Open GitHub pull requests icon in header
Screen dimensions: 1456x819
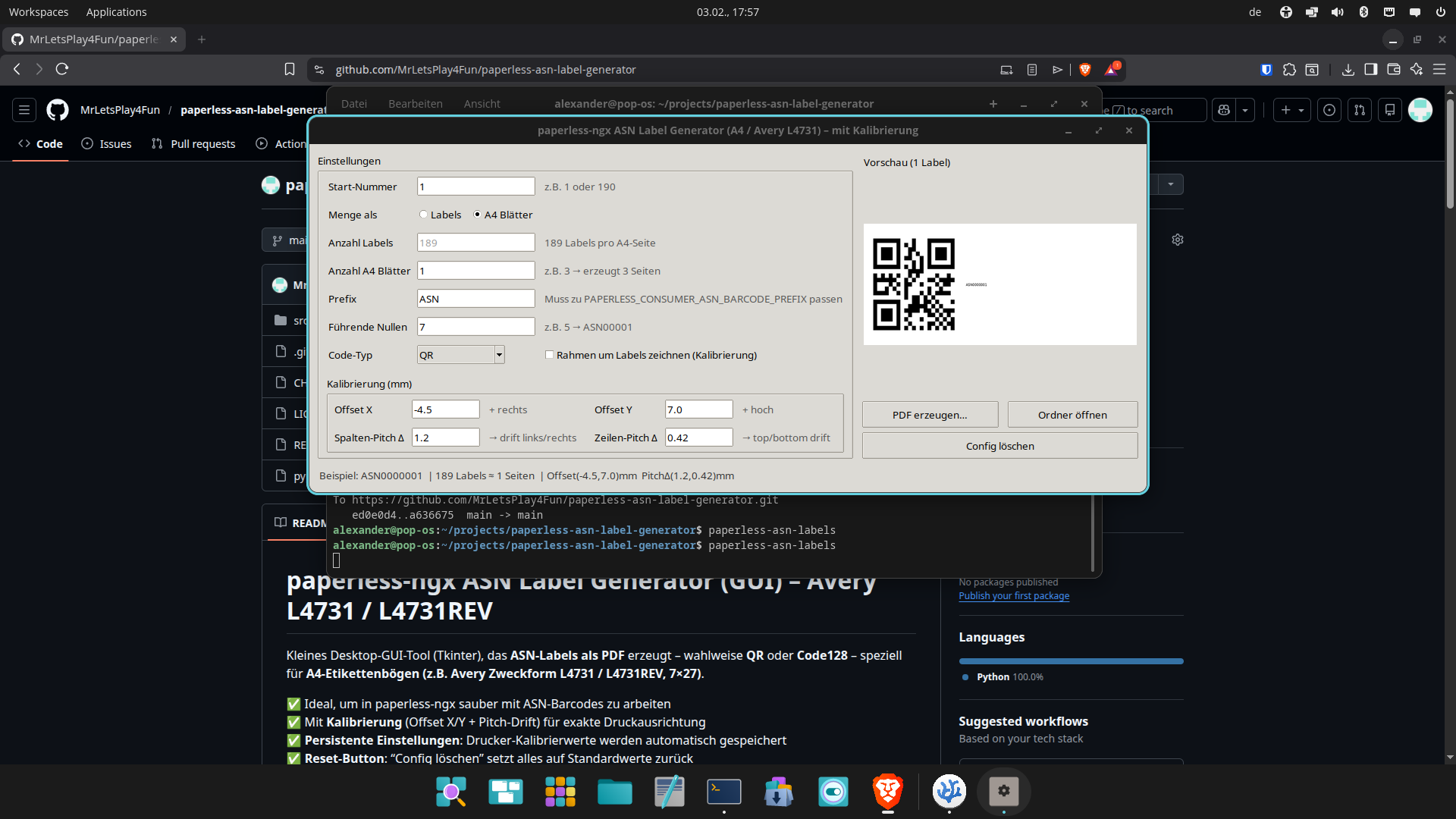click(x=1360, y=110)
